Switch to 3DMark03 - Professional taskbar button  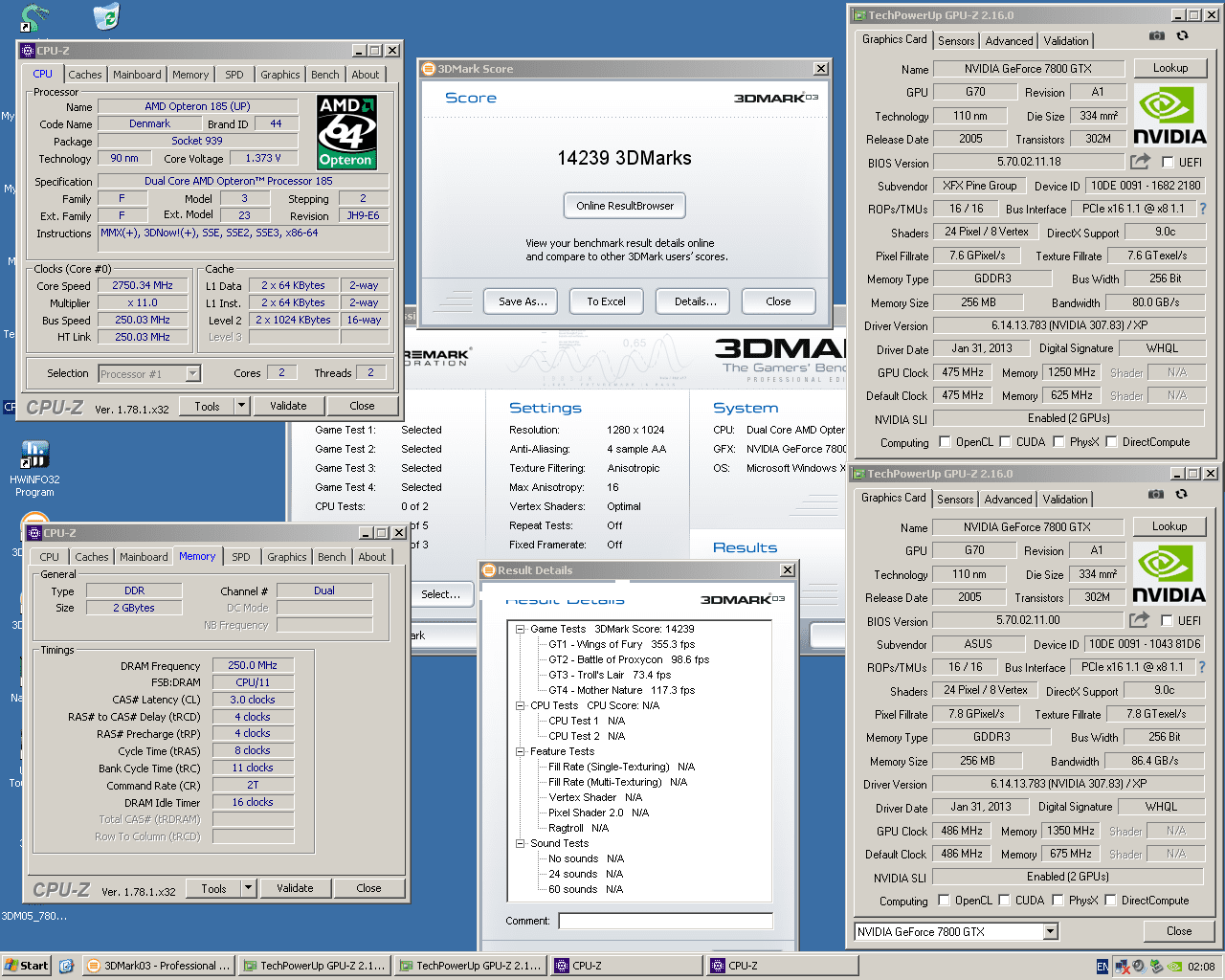(159, 966)
